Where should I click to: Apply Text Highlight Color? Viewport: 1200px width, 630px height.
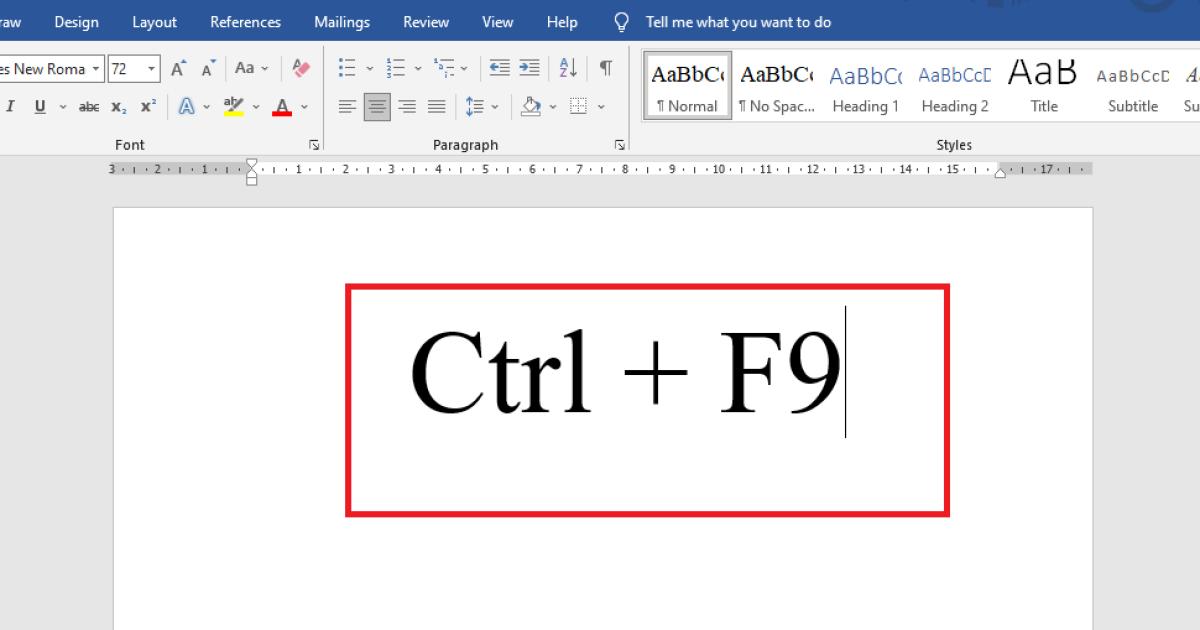point(232,106)
